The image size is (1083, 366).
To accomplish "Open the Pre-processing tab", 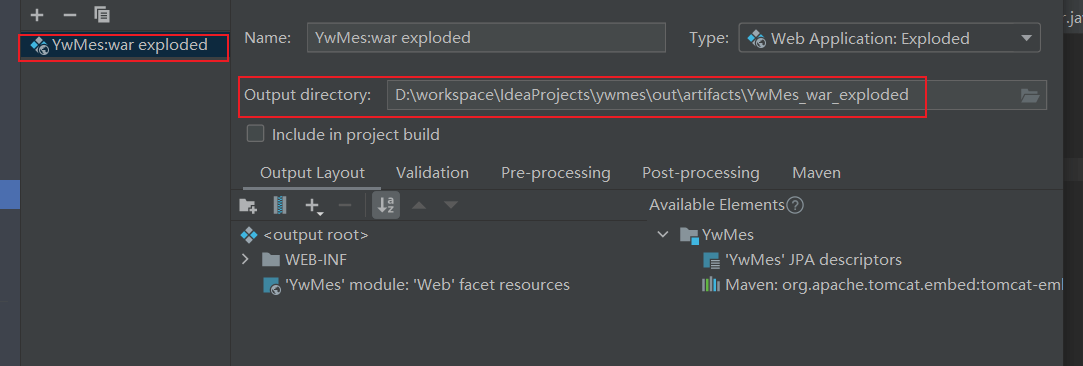I will (x=555, y=173).
